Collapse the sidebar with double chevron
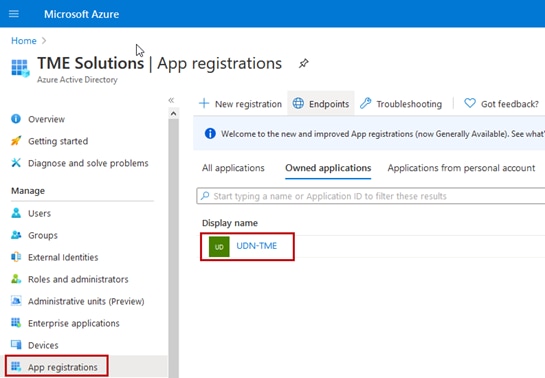Image resolution: width=545 pixels, height=378 pixels. 171,100
